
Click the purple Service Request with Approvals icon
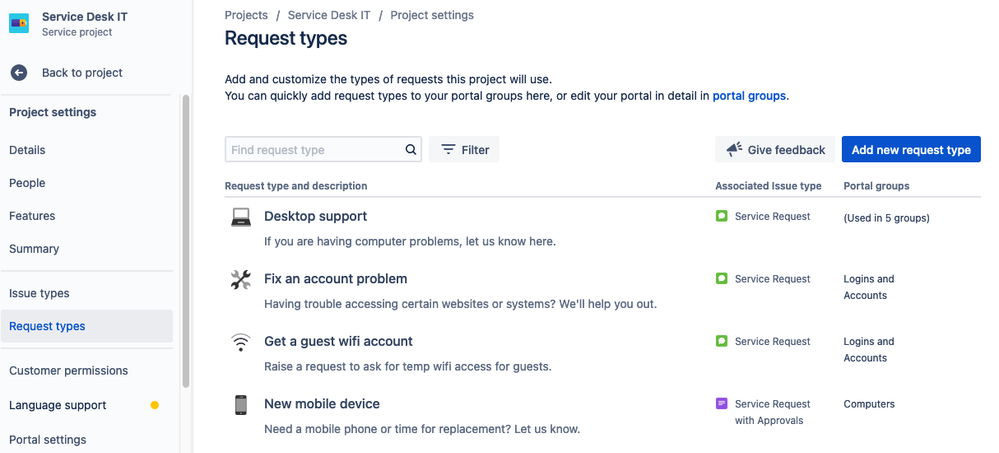point(722,404)
